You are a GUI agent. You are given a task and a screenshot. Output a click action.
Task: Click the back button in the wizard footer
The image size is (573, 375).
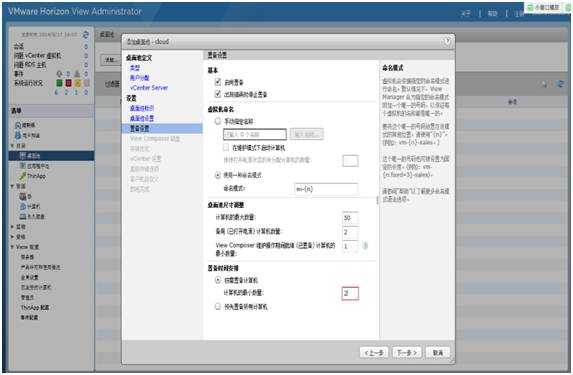coord(373,353)
